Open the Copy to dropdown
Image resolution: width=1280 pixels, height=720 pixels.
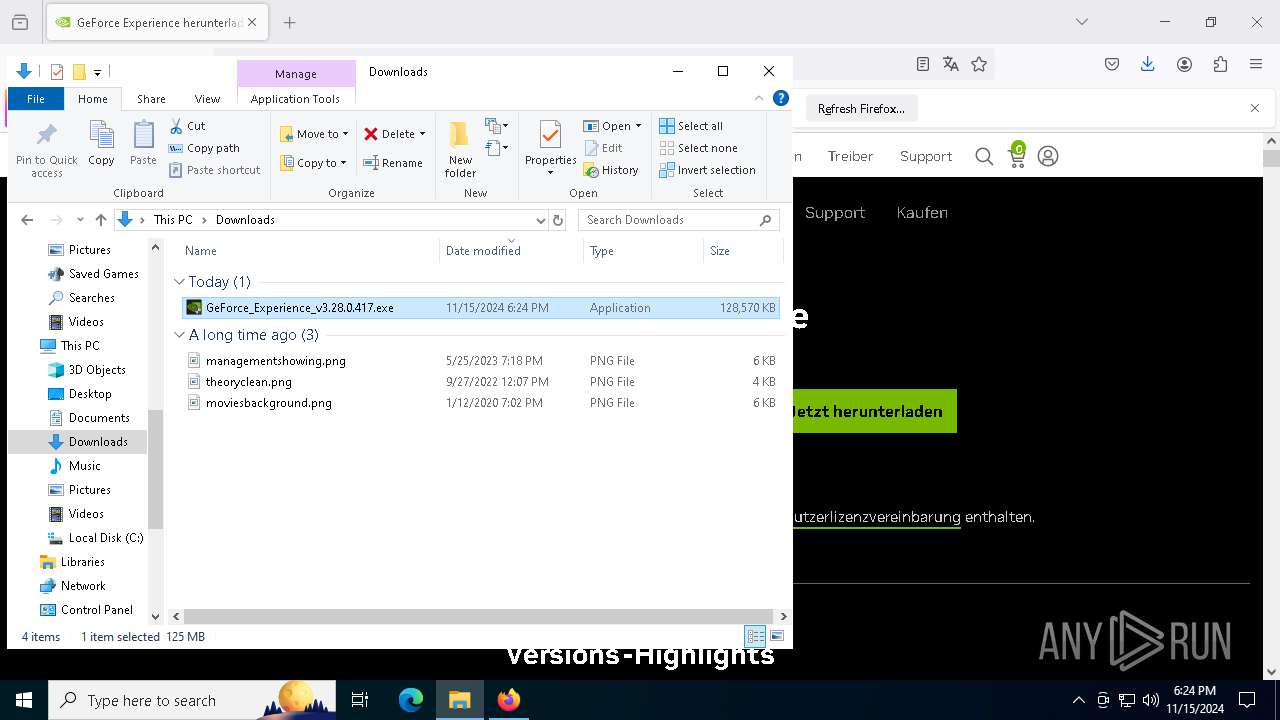(x=314, y=163)
